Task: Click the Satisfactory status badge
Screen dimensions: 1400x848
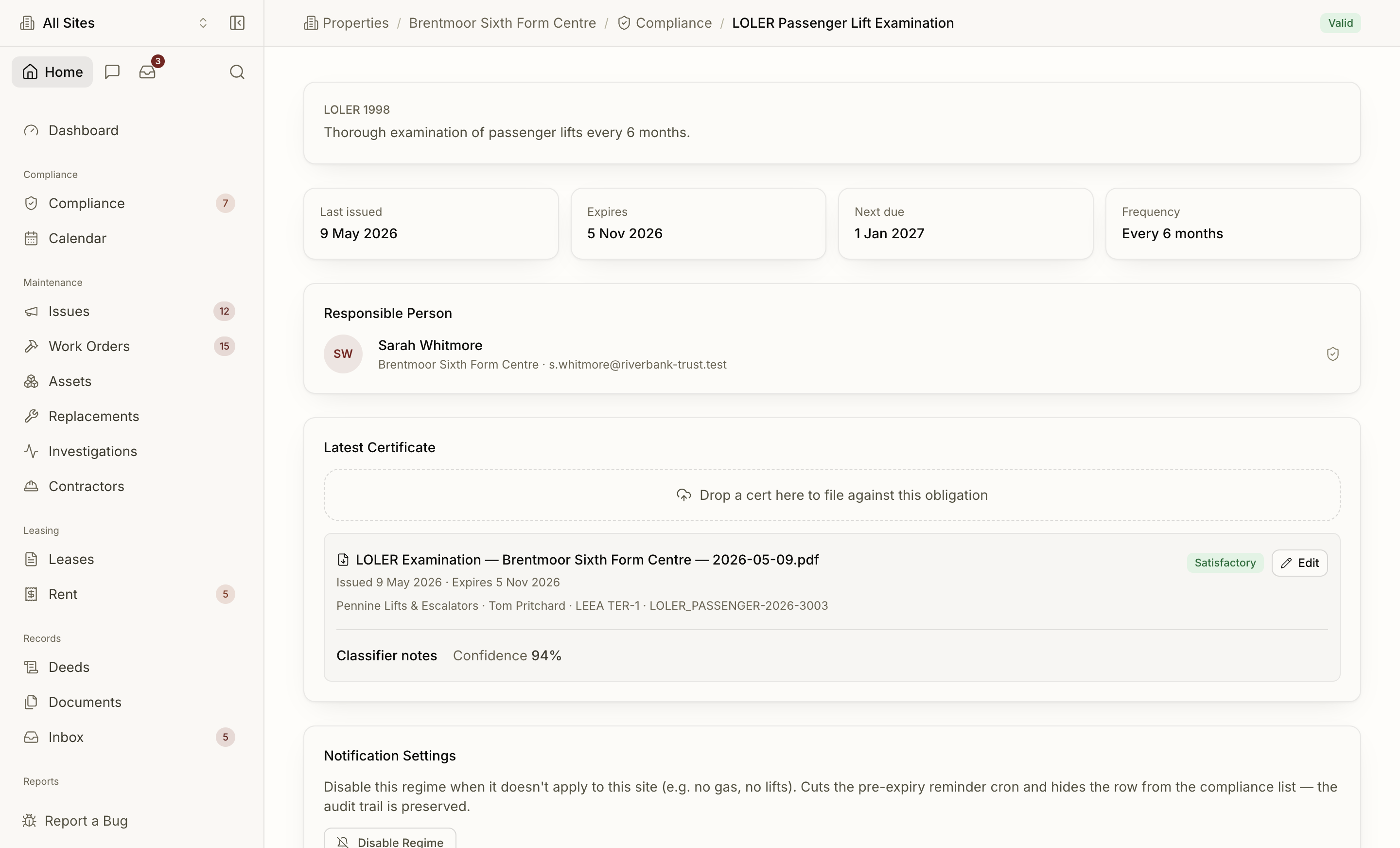Action: (x=1225, y=563)
